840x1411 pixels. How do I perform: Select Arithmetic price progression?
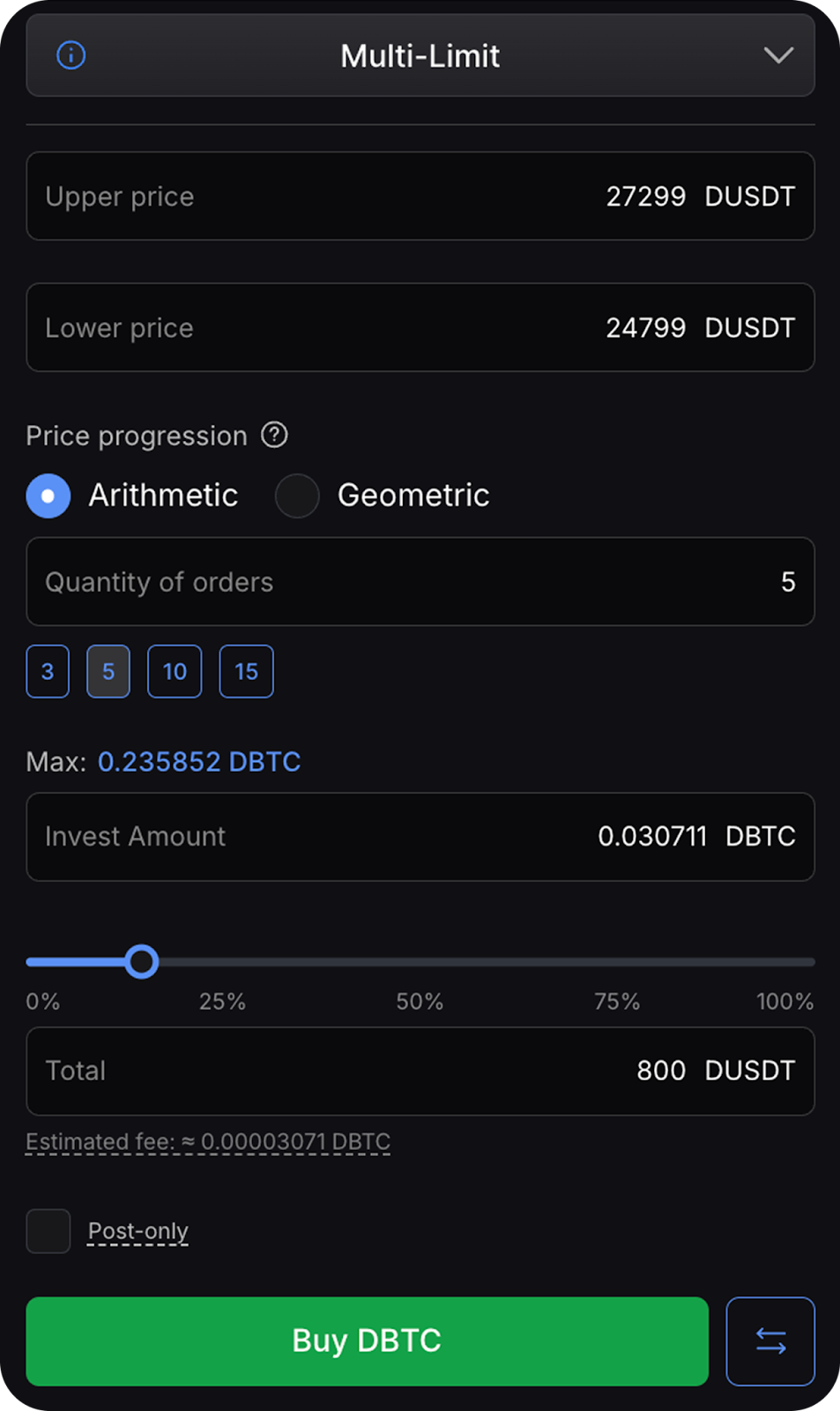coord(48,496)
